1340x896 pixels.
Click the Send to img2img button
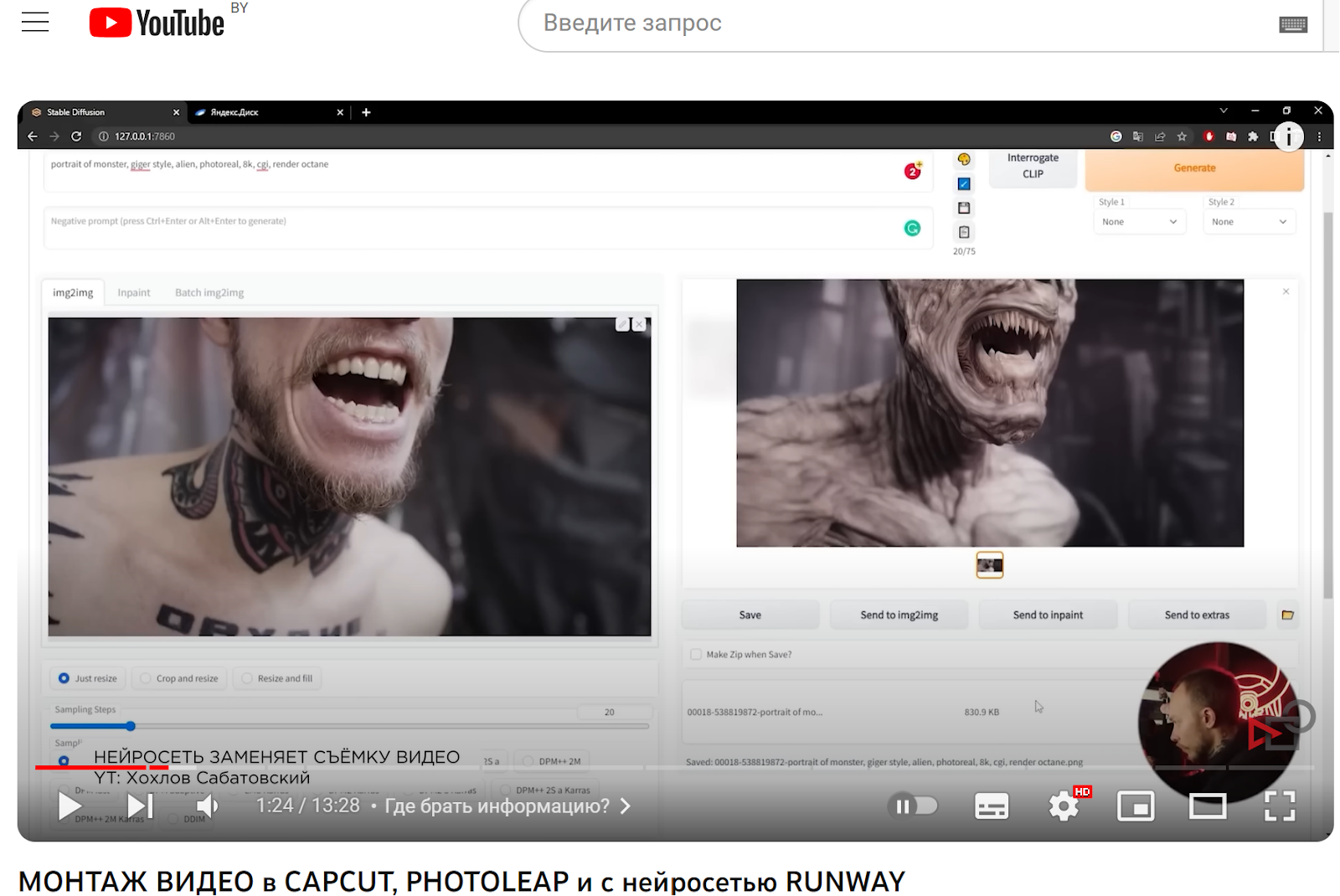tap(899, 615)
